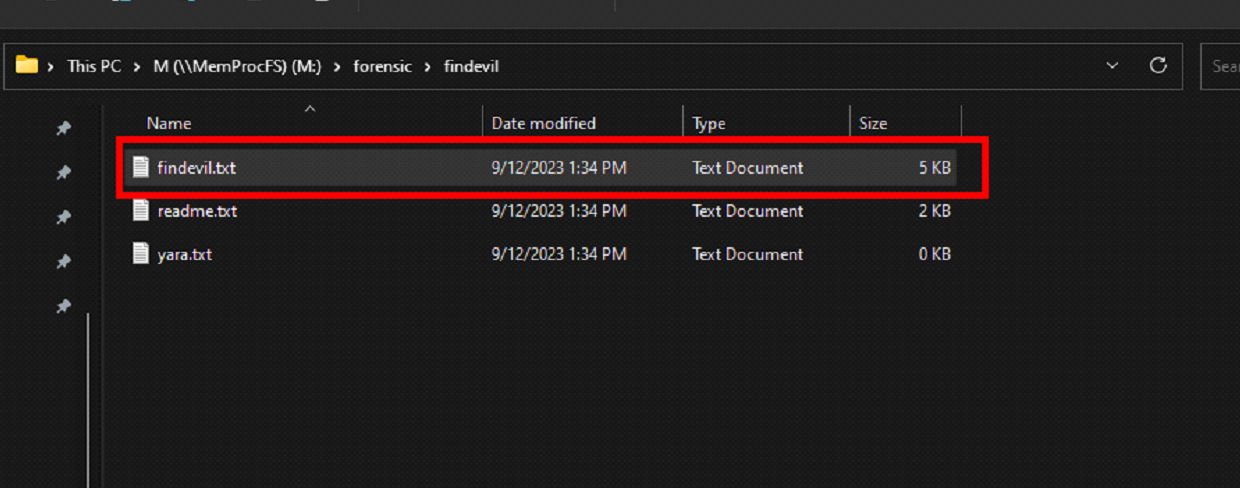Open the address bar history dropdown
This screenshot has height=488, width=1240.
(x=1112, y=66)
